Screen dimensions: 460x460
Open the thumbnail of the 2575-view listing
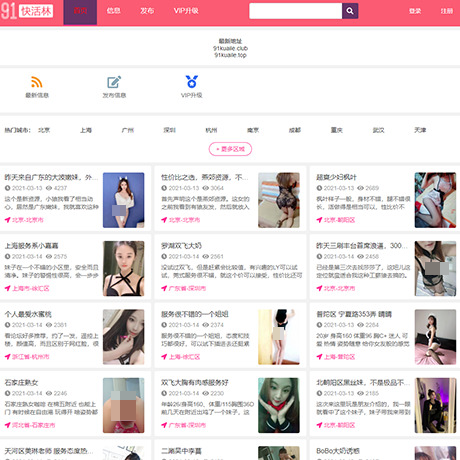(124, 269)
